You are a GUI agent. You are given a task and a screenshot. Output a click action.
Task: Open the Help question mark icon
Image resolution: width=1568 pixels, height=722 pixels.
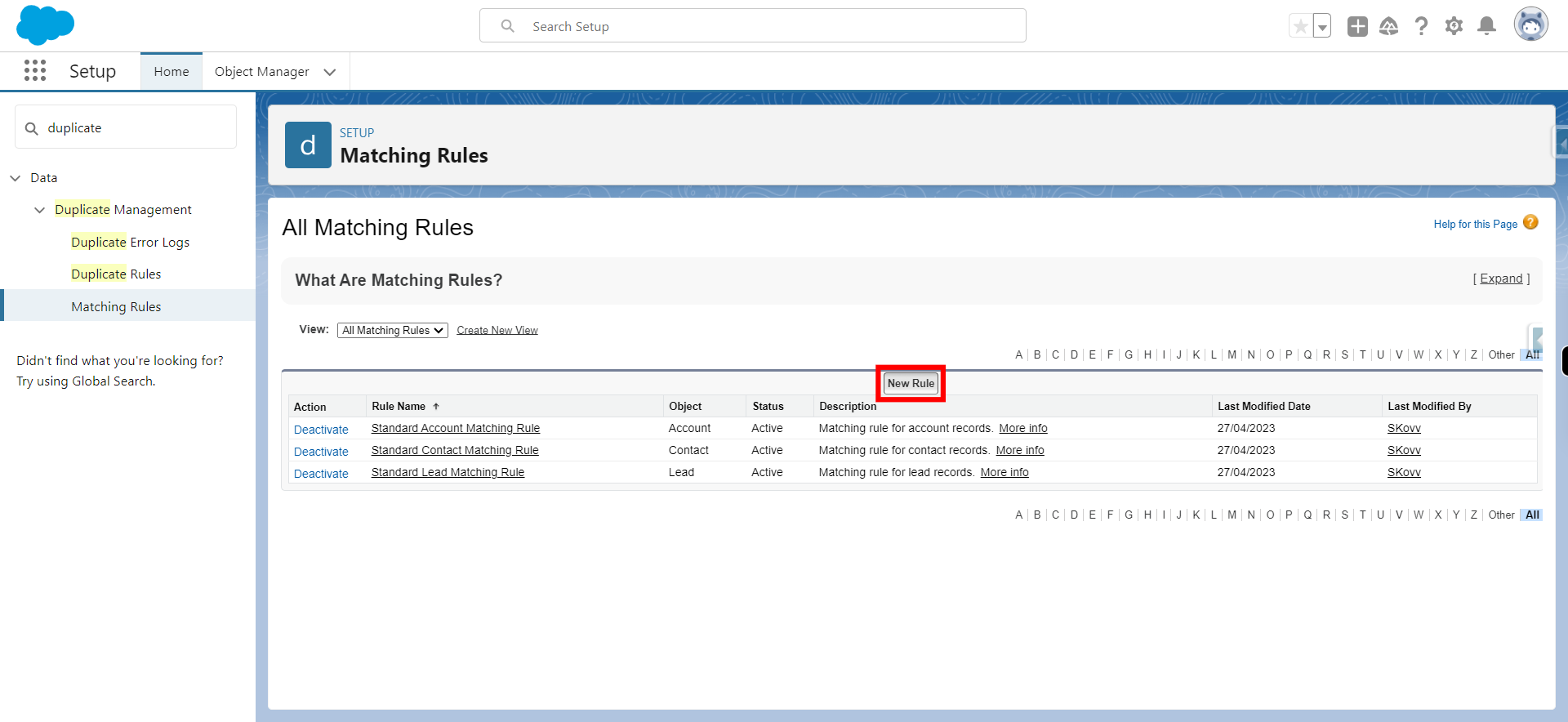pyautogui.click(x=1422, y=26)
